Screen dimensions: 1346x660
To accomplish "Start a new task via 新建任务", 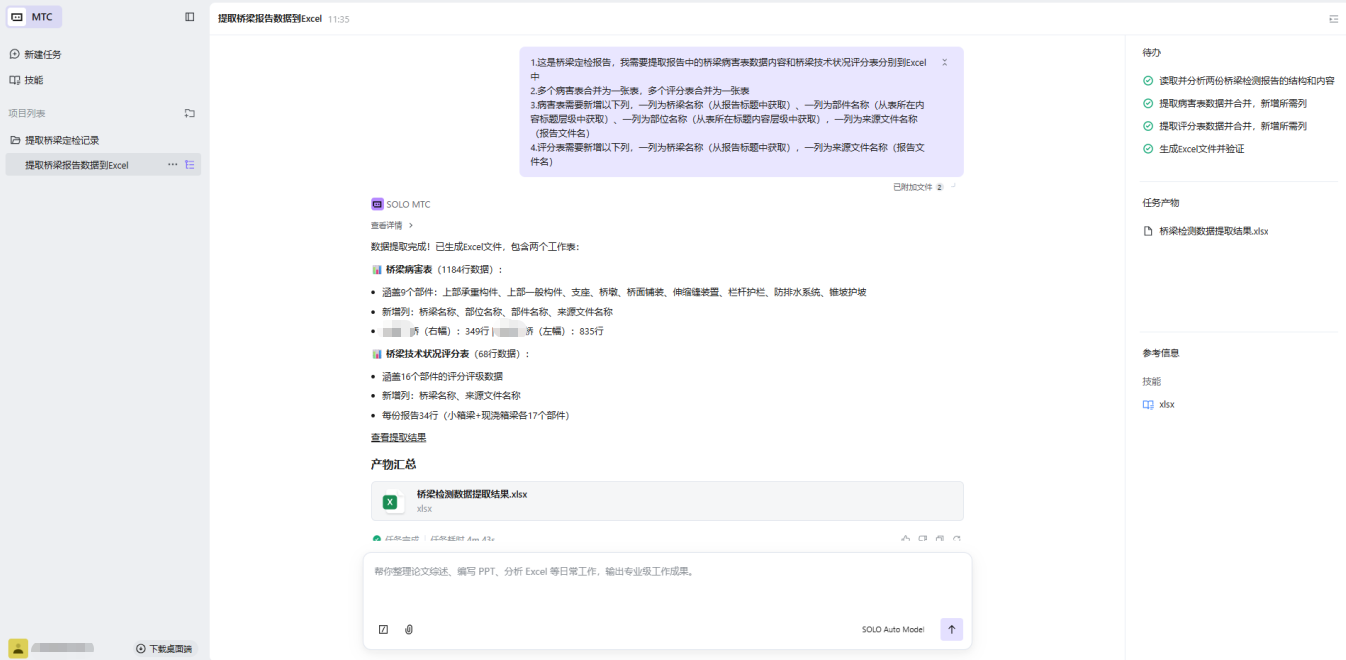I will (35, 54).
